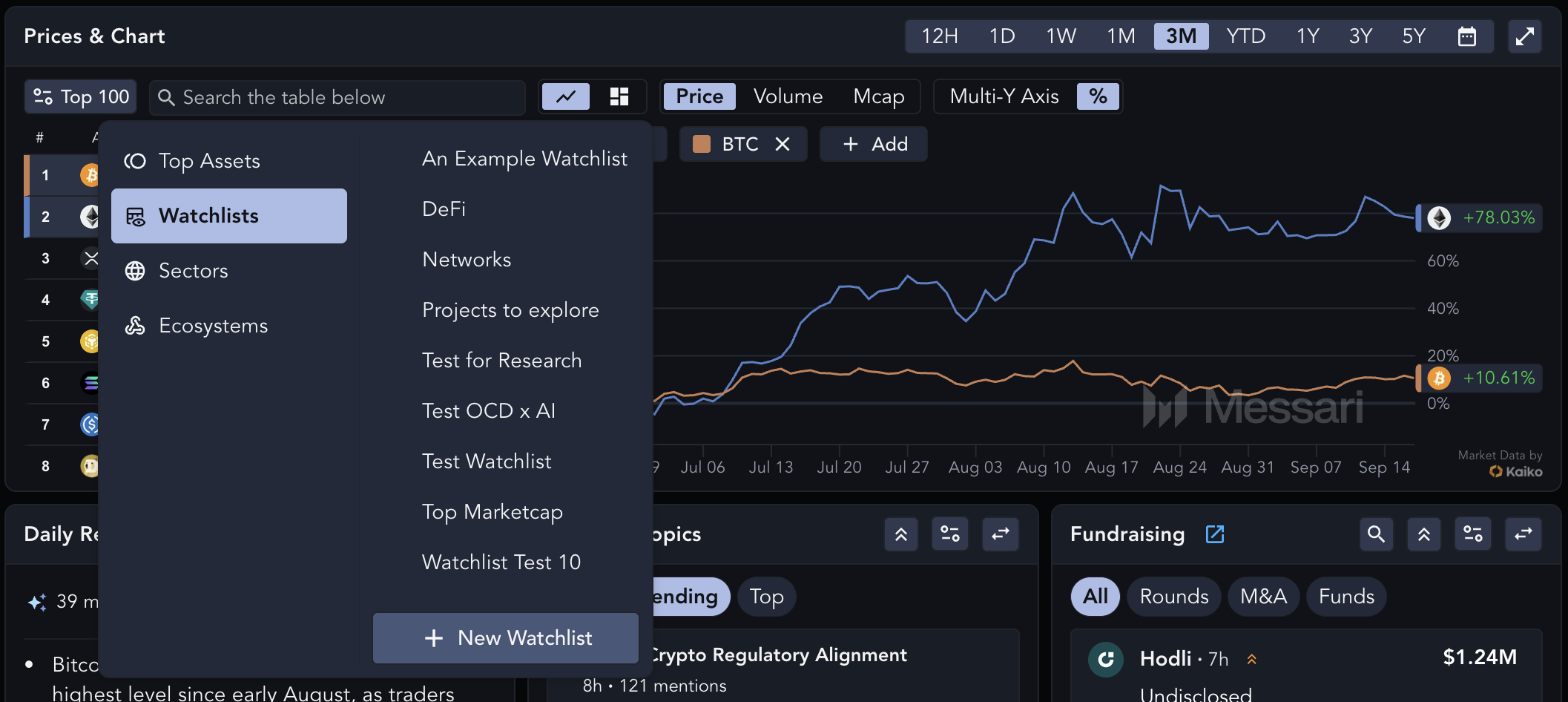Filter fundraising by M&A

tap(1263, 597)
